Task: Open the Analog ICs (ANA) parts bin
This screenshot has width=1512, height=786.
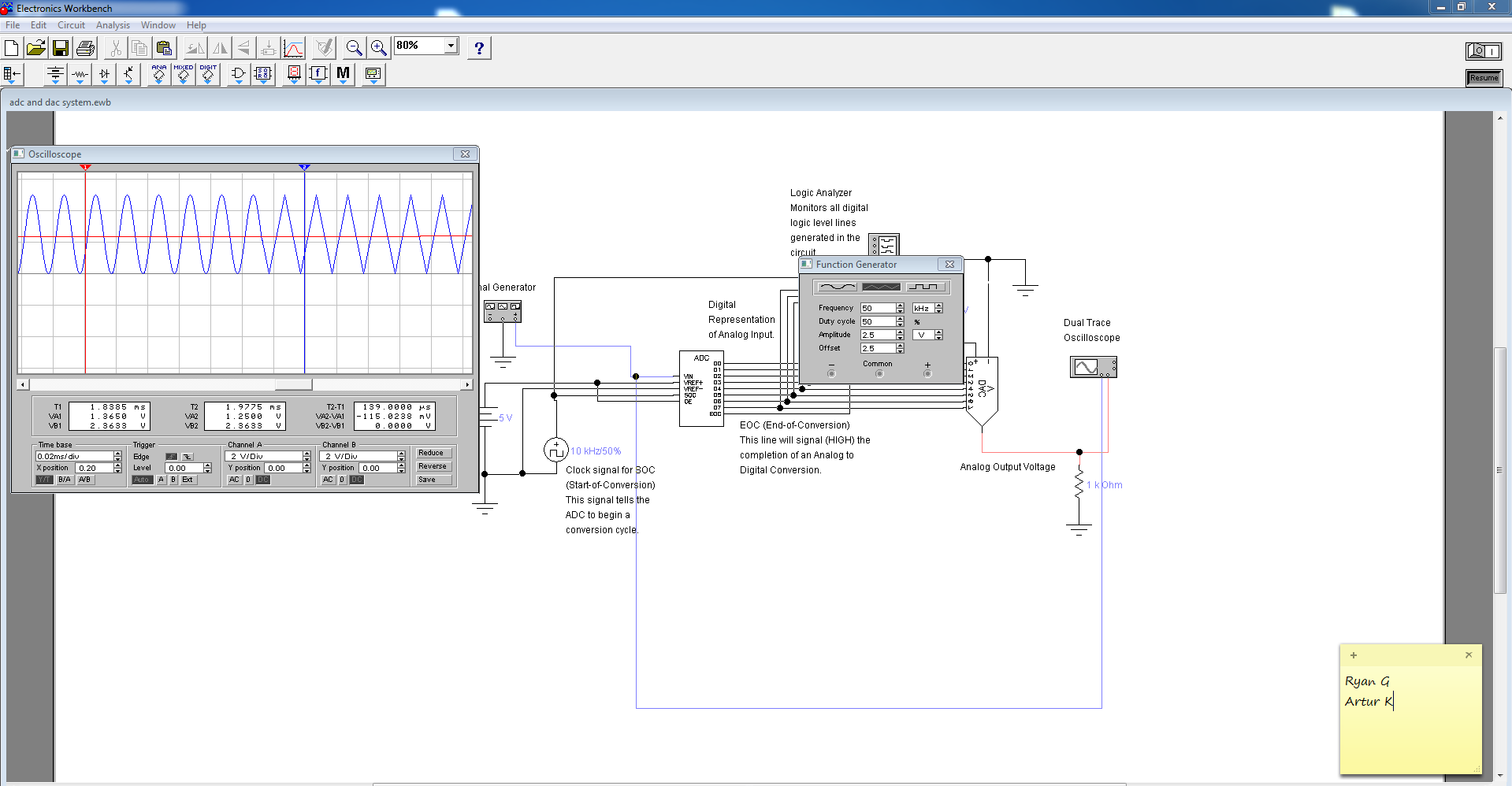Action: point(158,75)
